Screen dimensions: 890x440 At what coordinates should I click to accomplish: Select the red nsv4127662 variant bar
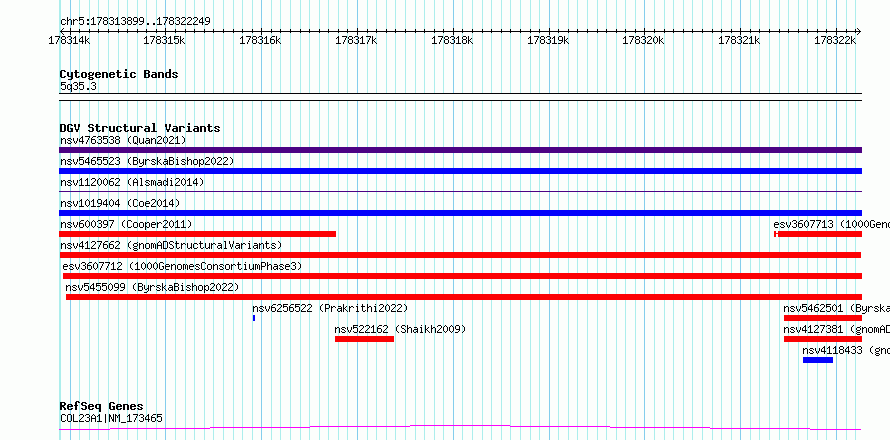tap(460, 255)
